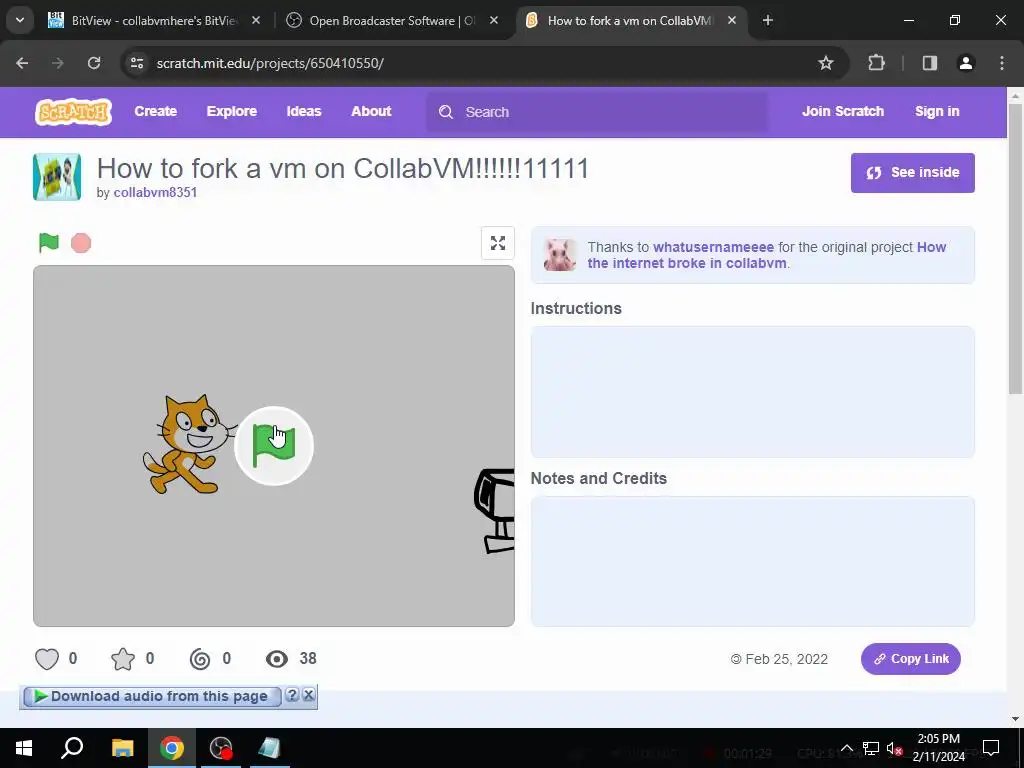Click the Feb 25, 2022 date text
Viewport: 1024px width, 768px height.
click(786, 659)
